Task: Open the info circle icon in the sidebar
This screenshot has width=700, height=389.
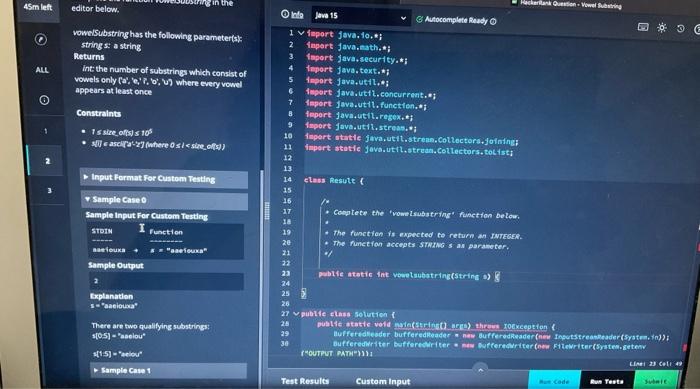Action: pyautogui.click(x=44, y=100)
